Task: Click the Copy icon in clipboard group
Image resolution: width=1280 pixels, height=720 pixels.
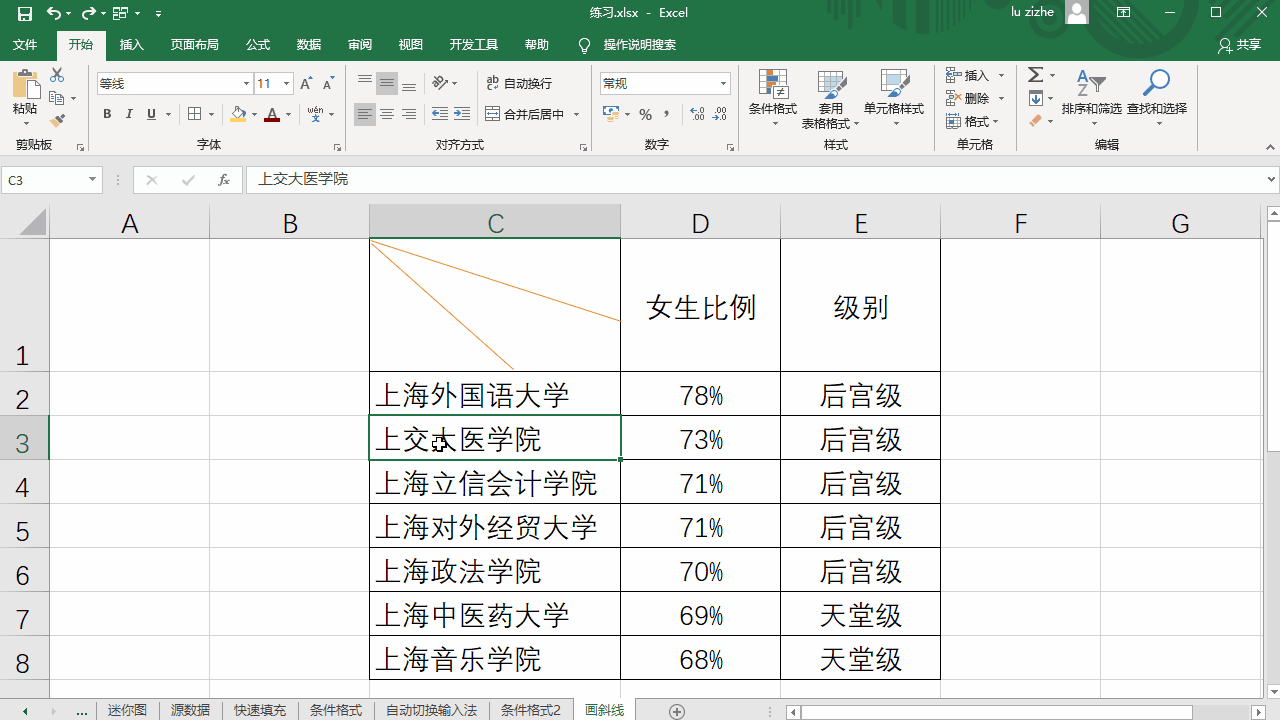Action: click(x=57, y=98)
